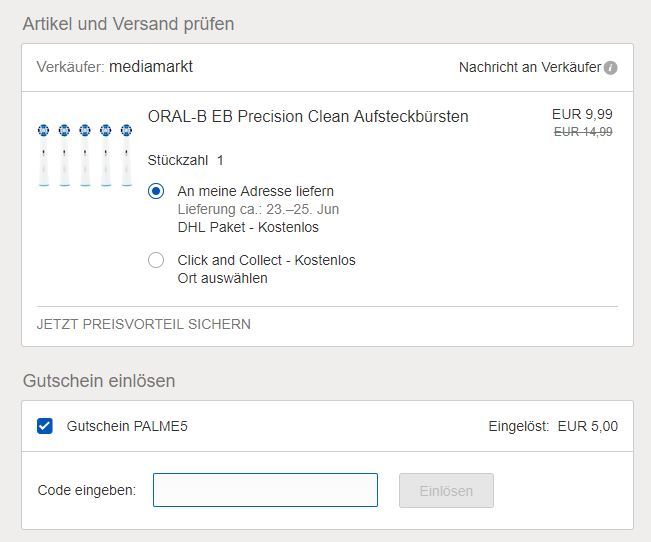
Task: Click the struck-through price EUR 14,99
Action: [x=583, y=132]
